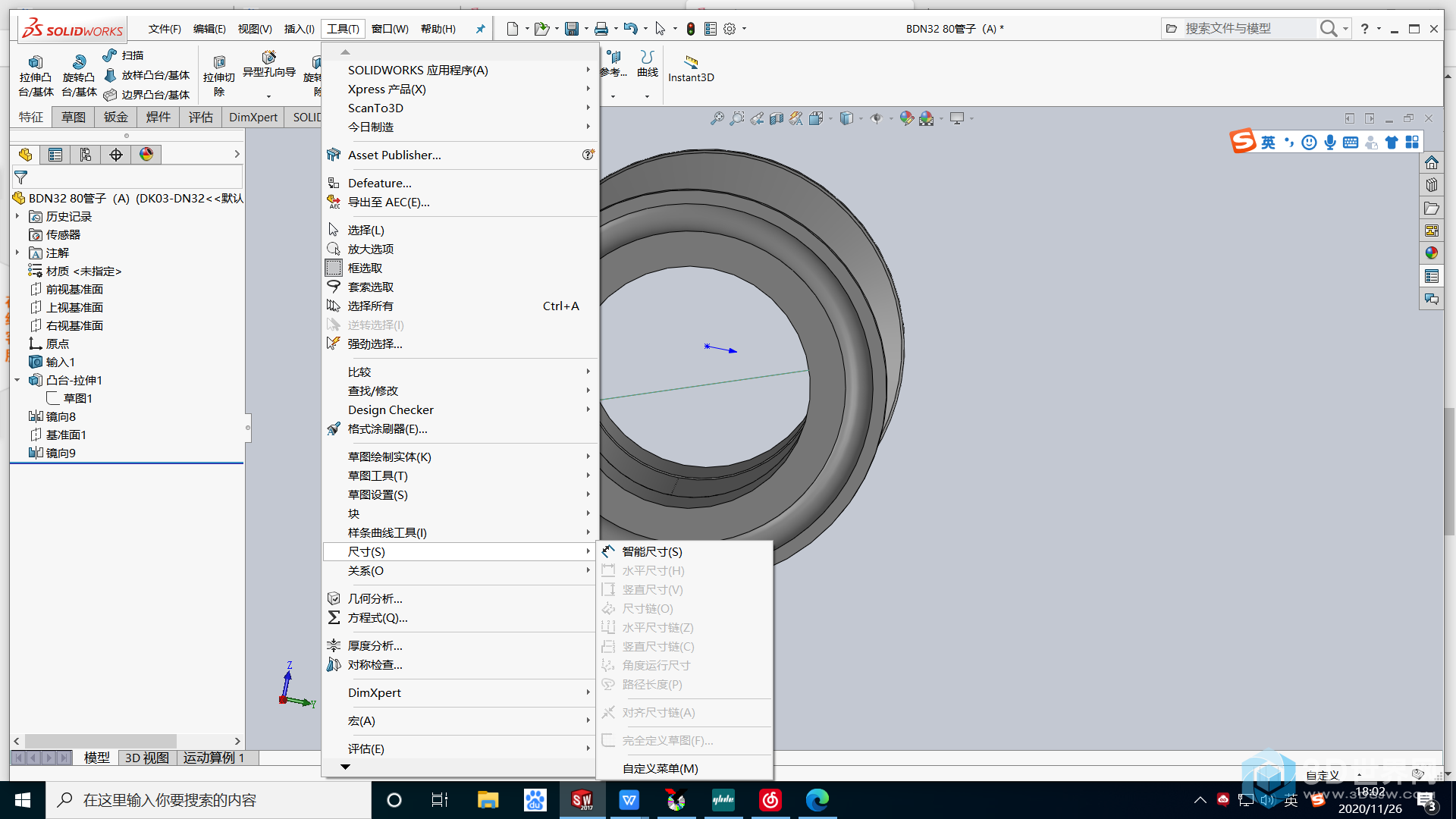The width and height of the screenshot is (1456, 819).
Task: Choose 自定义菜单(M) in the submenu
Action: 686,768
